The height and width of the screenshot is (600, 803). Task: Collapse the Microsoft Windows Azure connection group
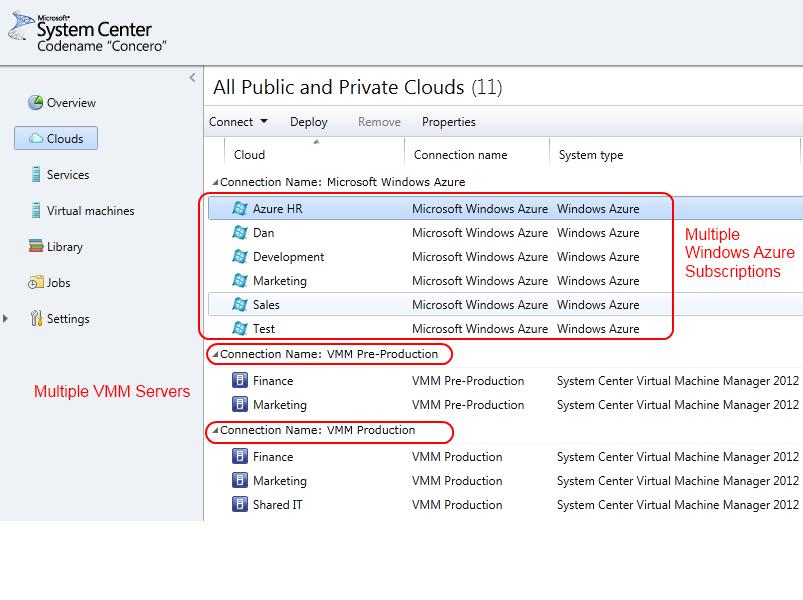pyautogui.click(x=216, y=182)
